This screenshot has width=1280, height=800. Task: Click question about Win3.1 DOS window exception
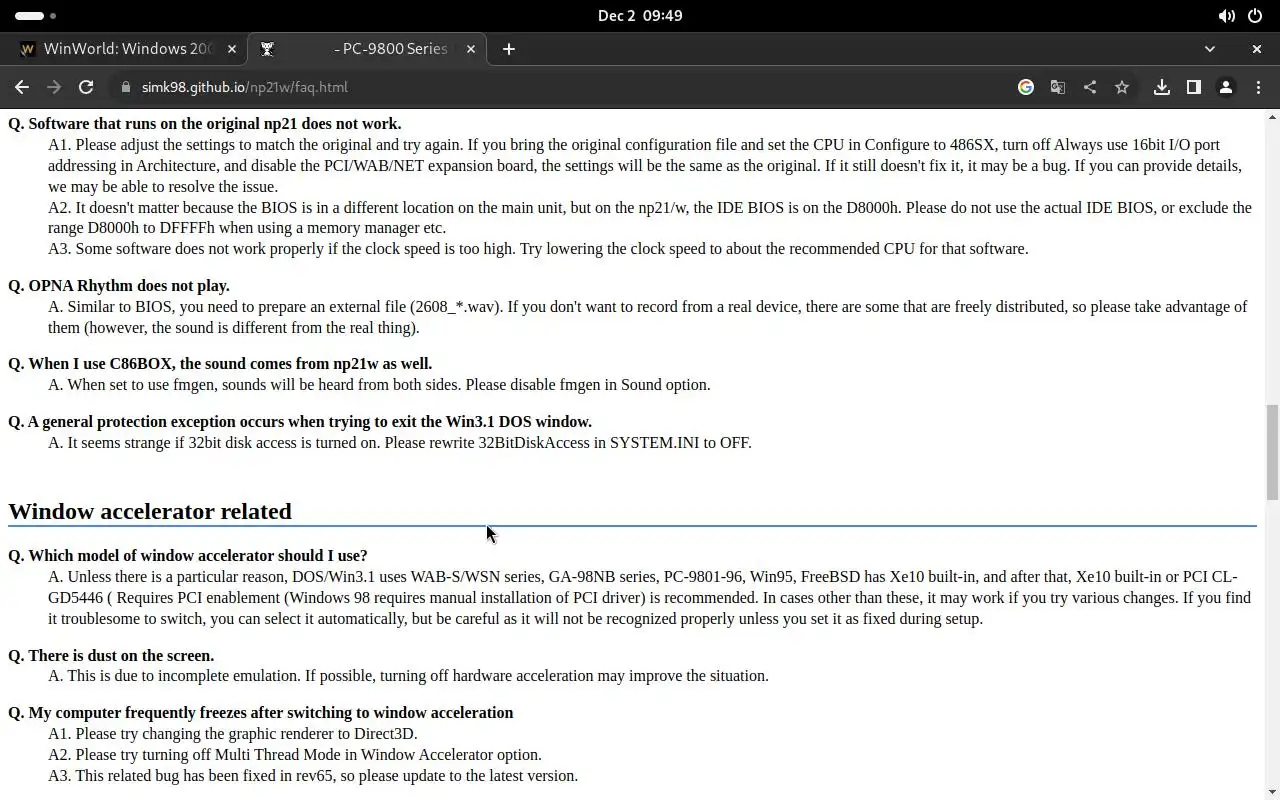click(300, 422)
